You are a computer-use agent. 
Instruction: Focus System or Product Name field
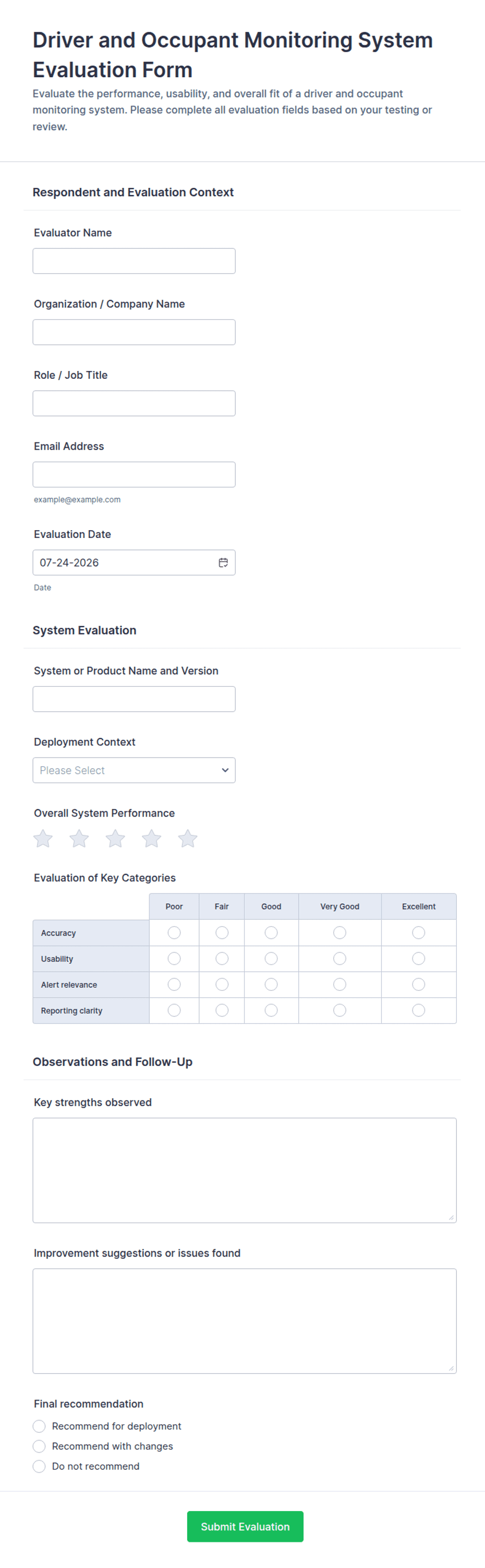pyautogui.click(x=134, y=699)
